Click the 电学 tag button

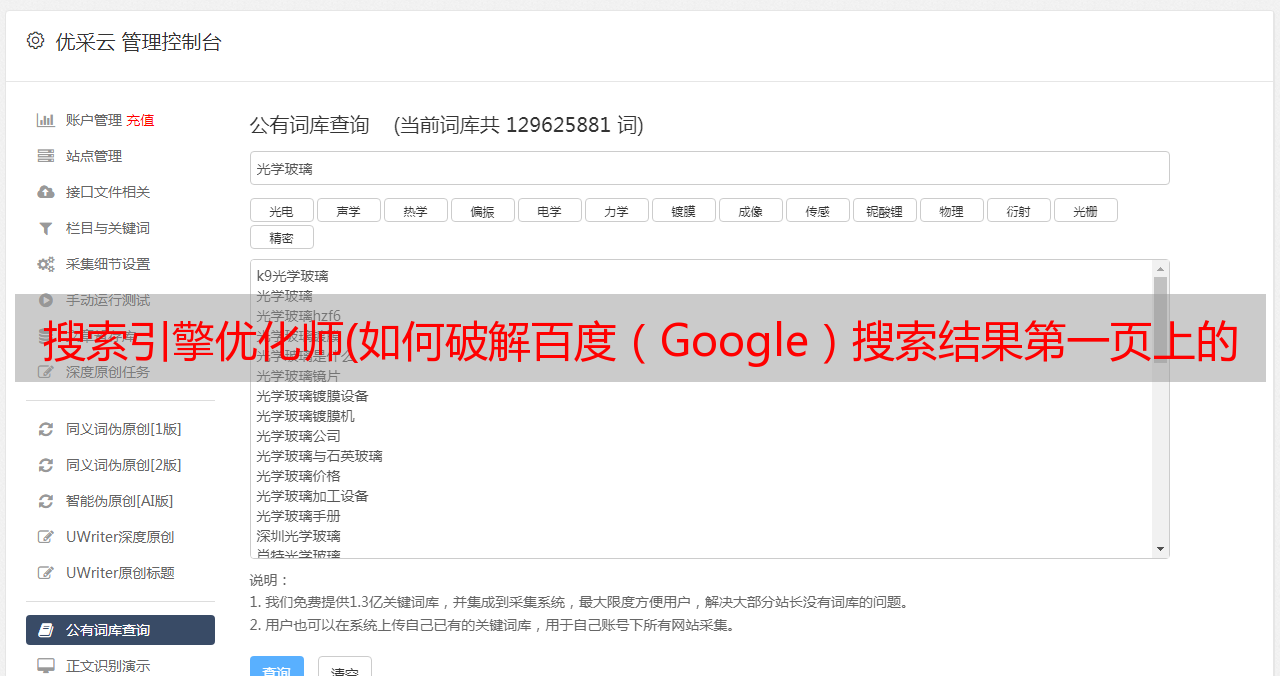(549, 210)
